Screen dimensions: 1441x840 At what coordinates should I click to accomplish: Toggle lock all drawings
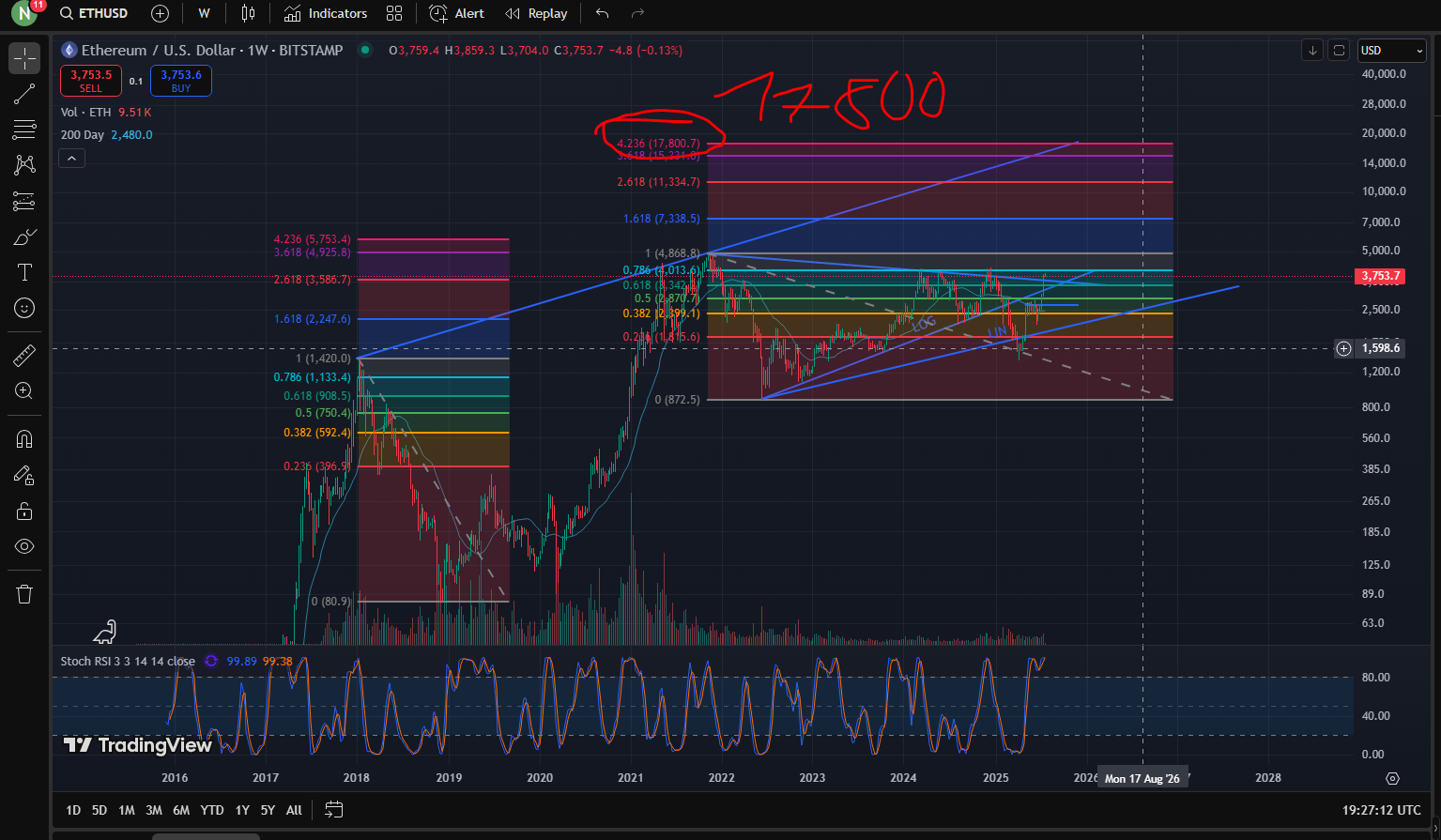pos(24,511)
